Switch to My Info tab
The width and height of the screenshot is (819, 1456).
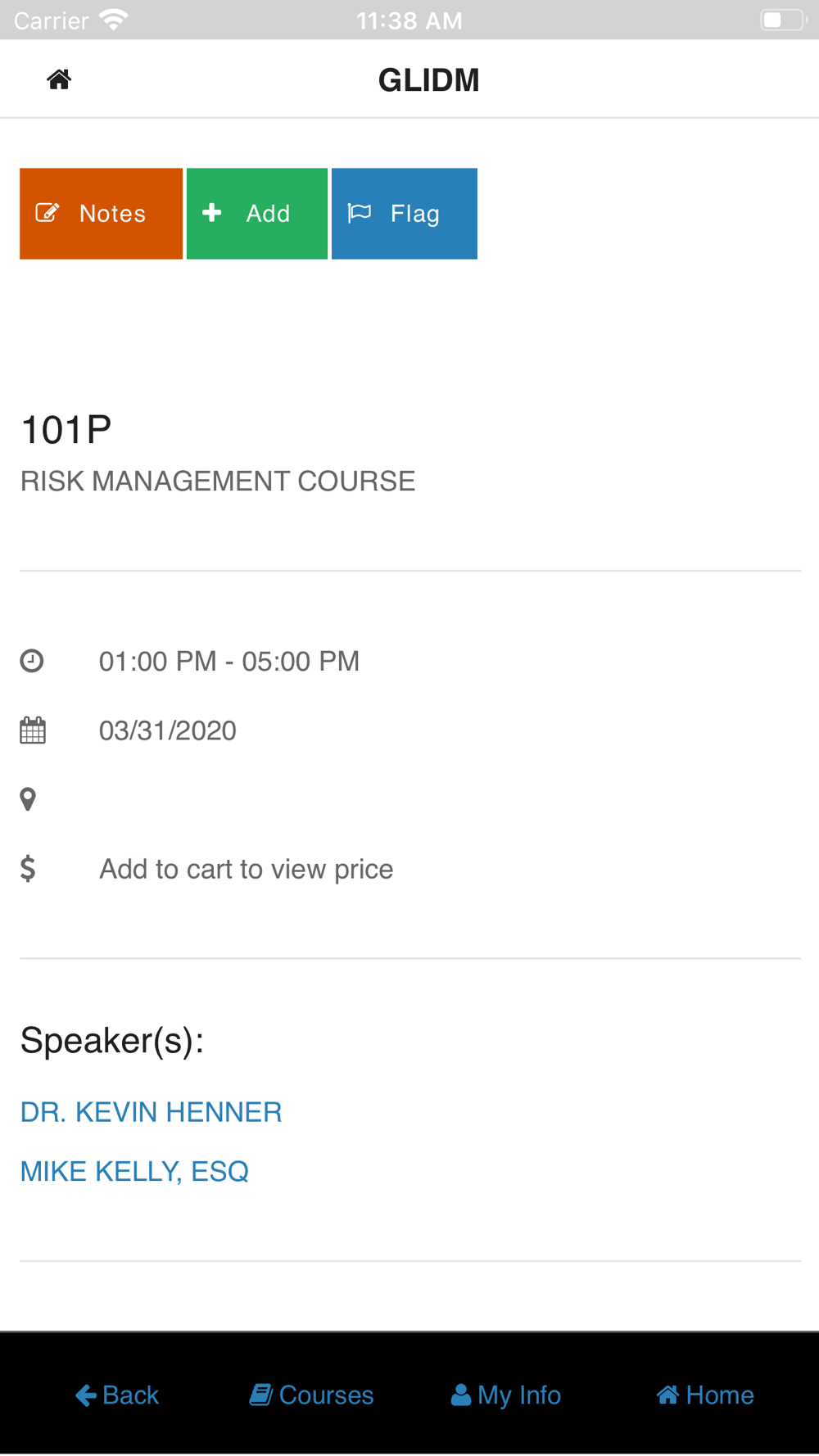pyautogui.click(x=506, y=1395)
